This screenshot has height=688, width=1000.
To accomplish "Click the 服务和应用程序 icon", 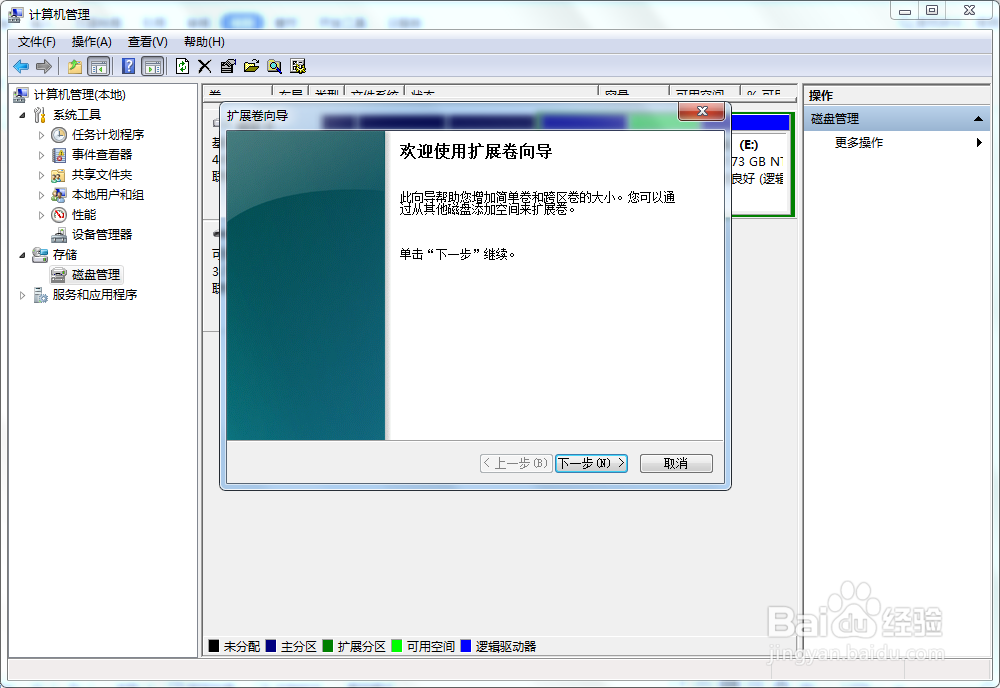I will coord(40,295).
